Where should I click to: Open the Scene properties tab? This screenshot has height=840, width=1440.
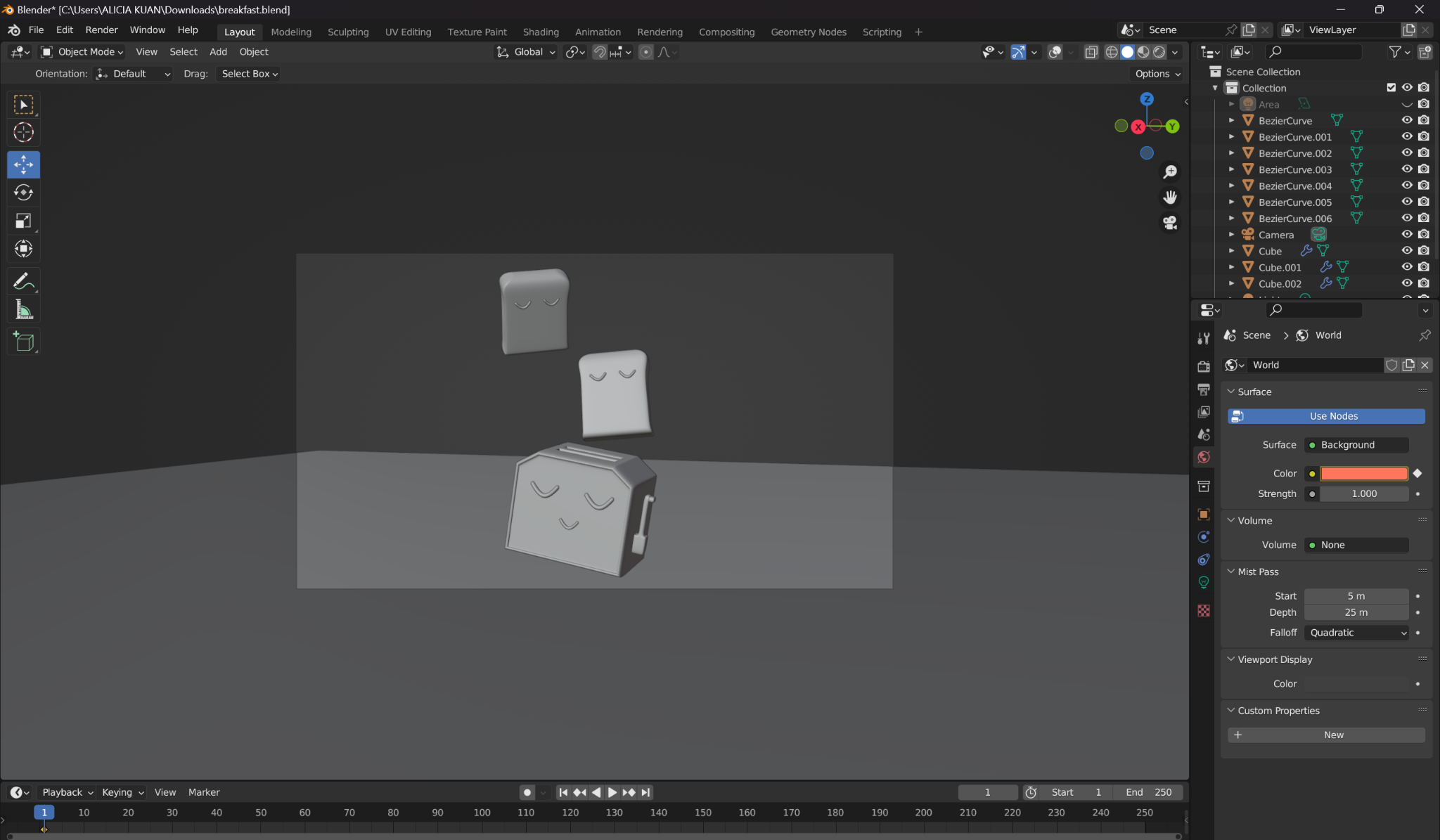(1204, 434)
